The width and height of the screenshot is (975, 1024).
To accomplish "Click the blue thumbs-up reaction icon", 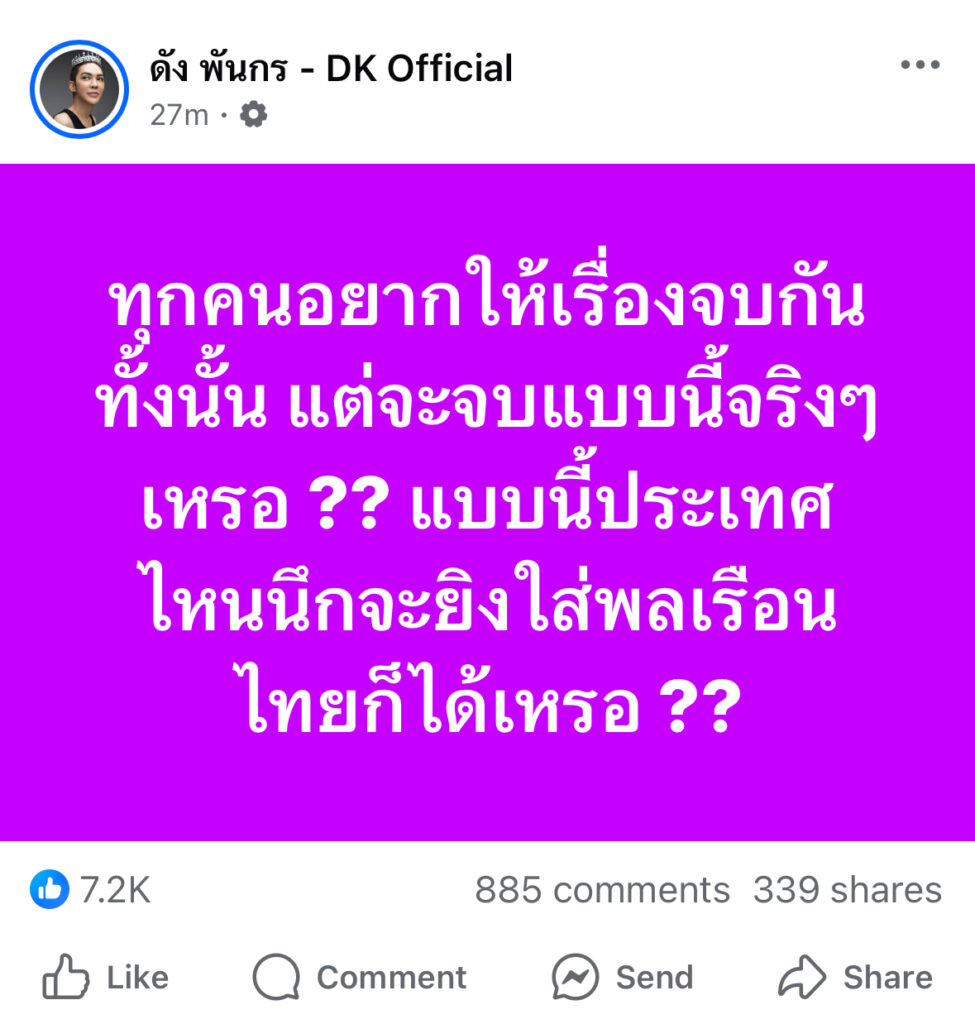I will tap(50, 889).
